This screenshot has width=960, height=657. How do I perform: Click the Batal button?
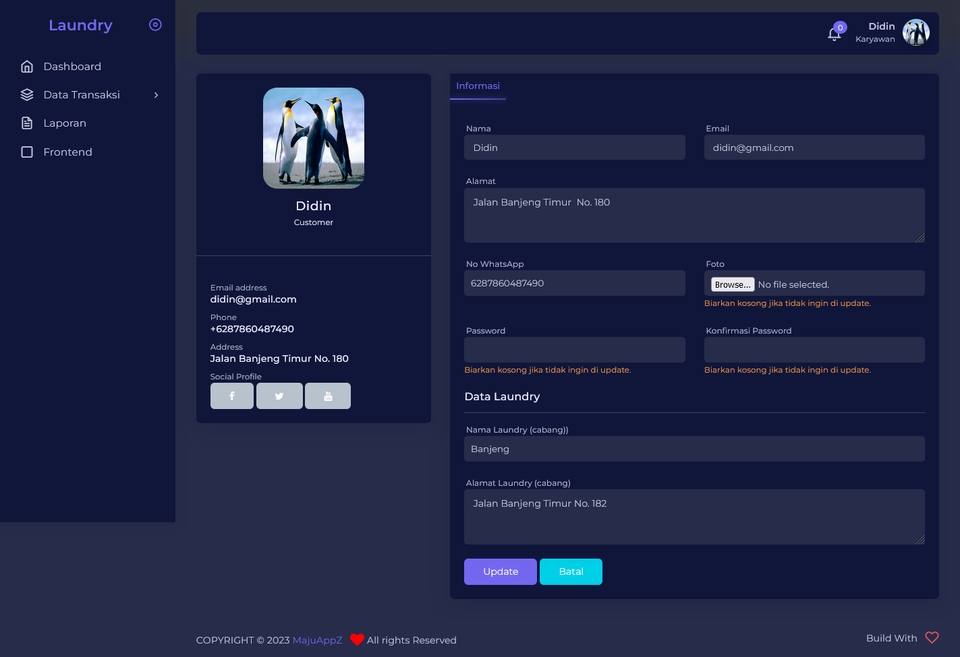coord(571,572)
